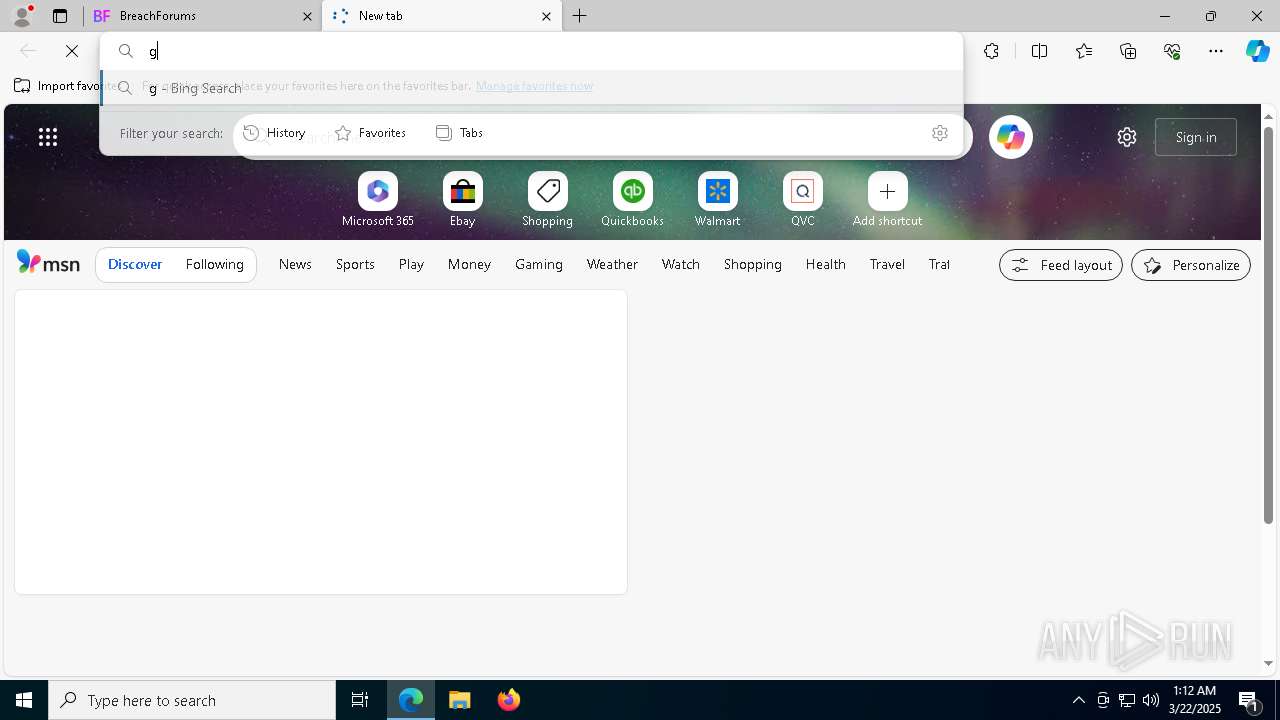The height and width of the screenshot is (720, 1280).
Task: Select the Discover feed tab
Action: coord(135,264)
